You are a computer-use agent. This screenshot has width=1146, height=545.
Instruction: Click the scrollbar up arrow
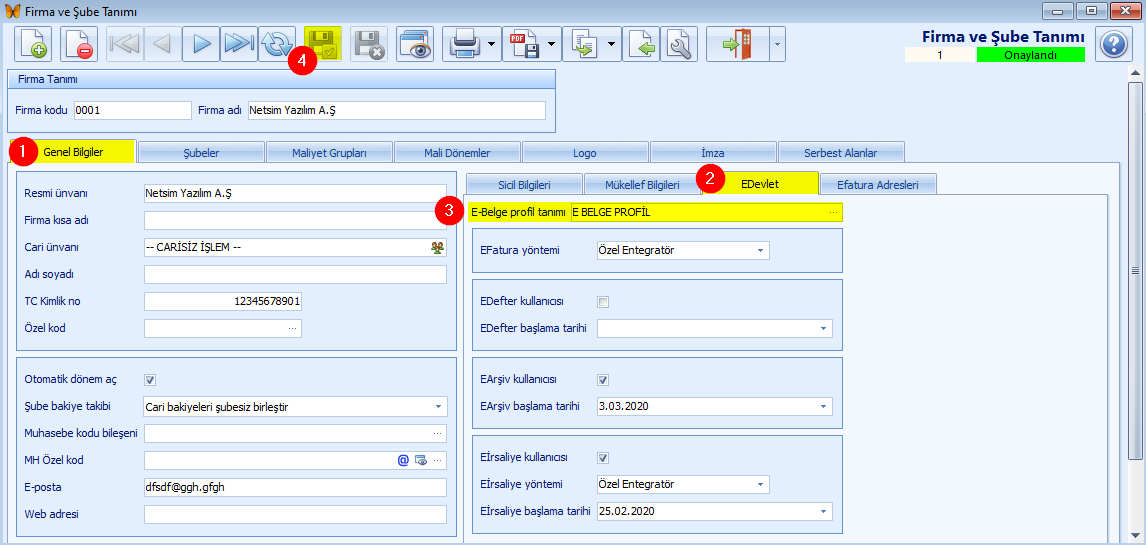click(x=1135, y=73)
